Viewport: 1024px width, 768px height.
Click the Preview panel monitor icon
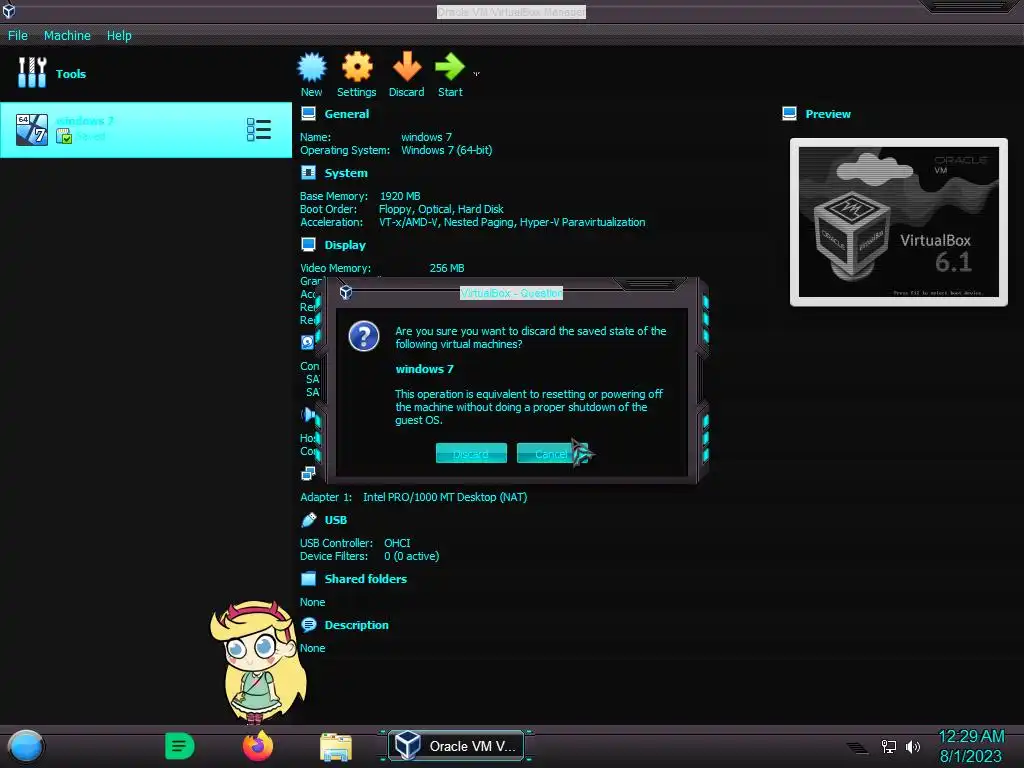tap(789, 114)
